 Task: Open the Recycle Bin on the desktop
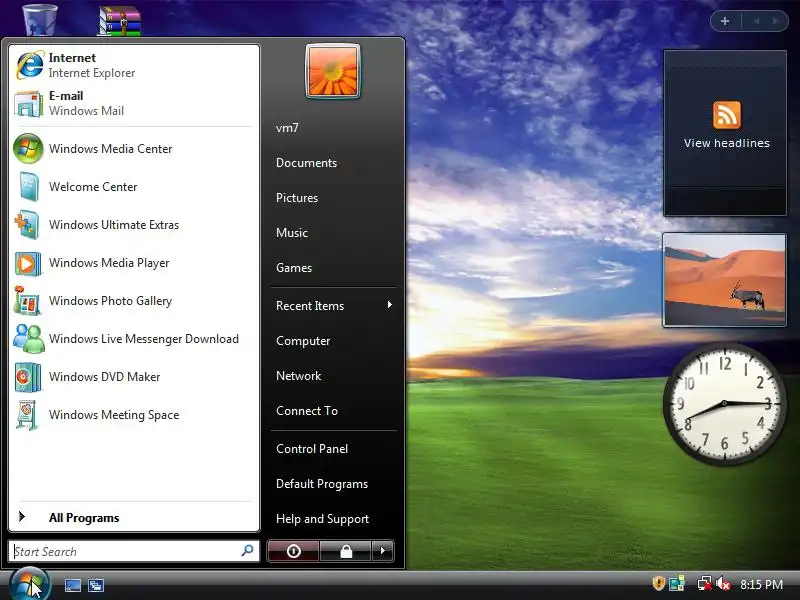(40, 19)
